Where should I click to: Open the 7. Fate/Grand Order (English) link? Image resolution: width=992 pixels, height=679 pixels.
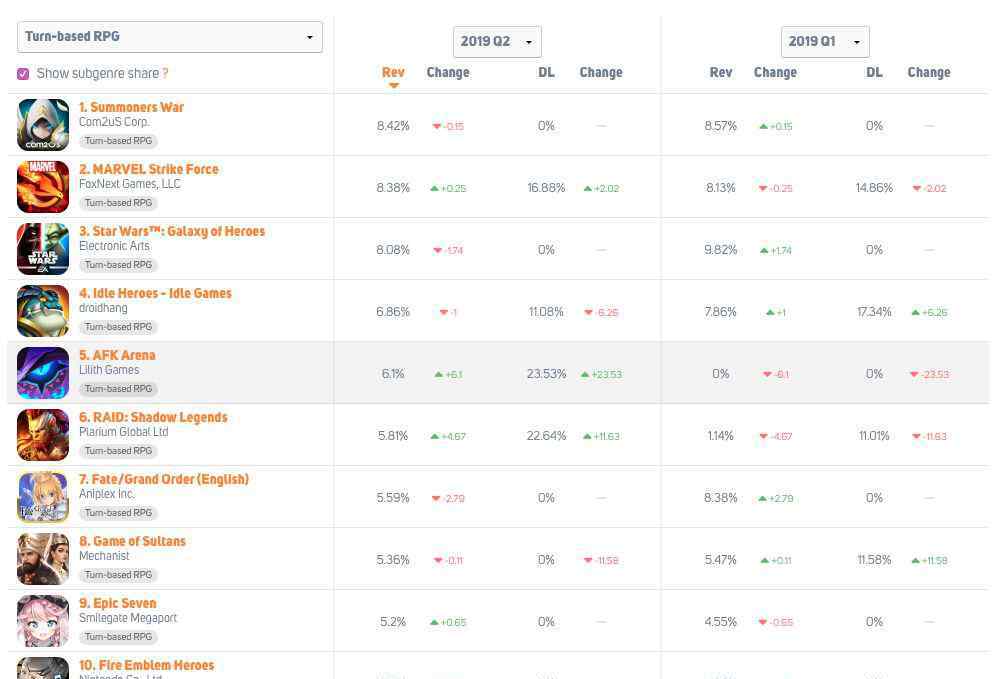point(164,480)
